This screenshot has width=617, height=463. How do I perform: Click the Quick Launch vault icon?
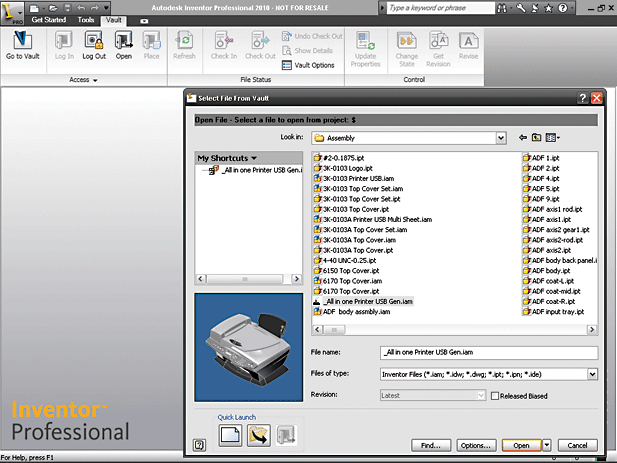click(286, 435)
